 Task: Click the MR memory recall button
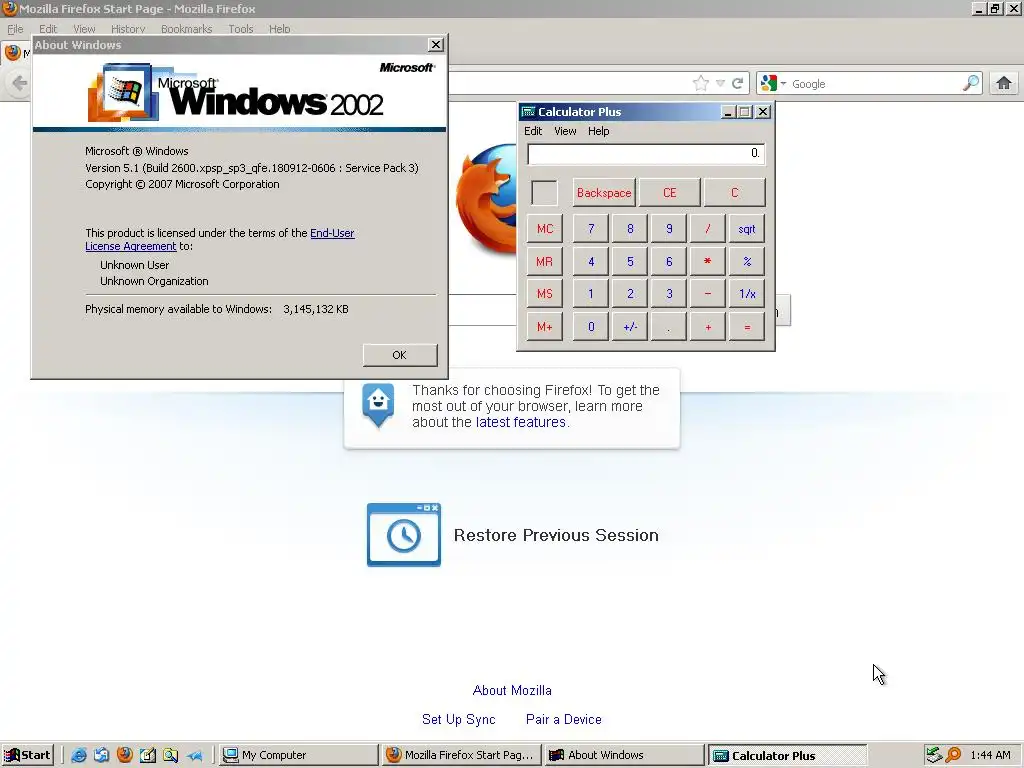click(545, 261)
